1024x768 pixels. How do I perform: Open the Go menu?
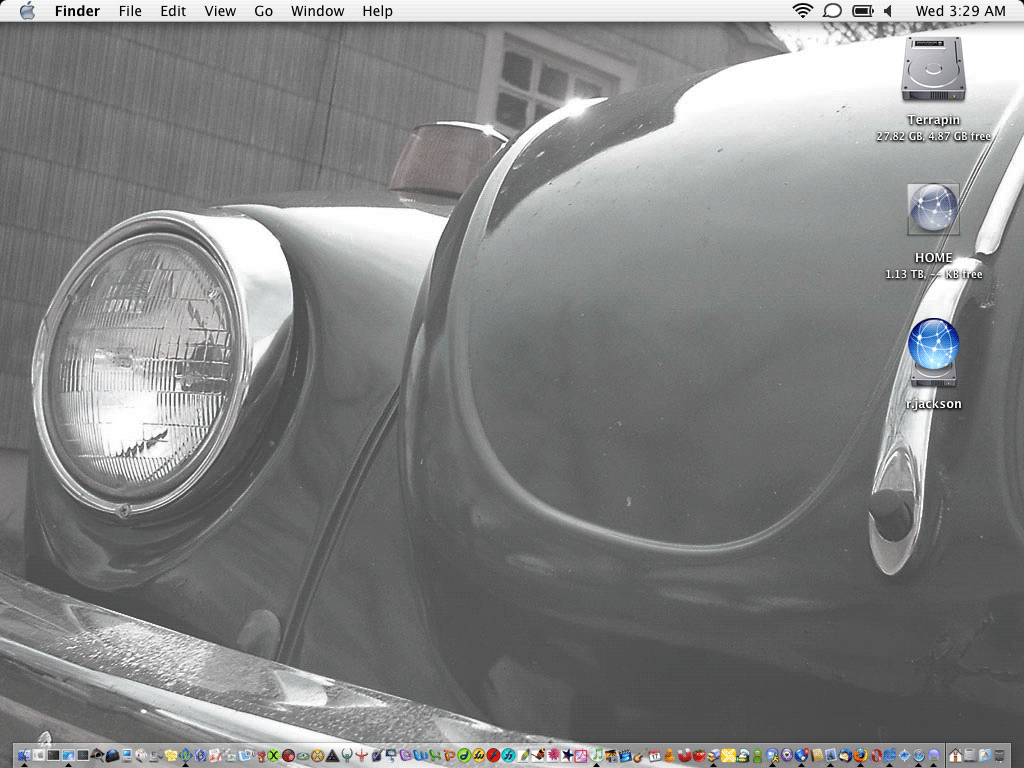[263, 11]
